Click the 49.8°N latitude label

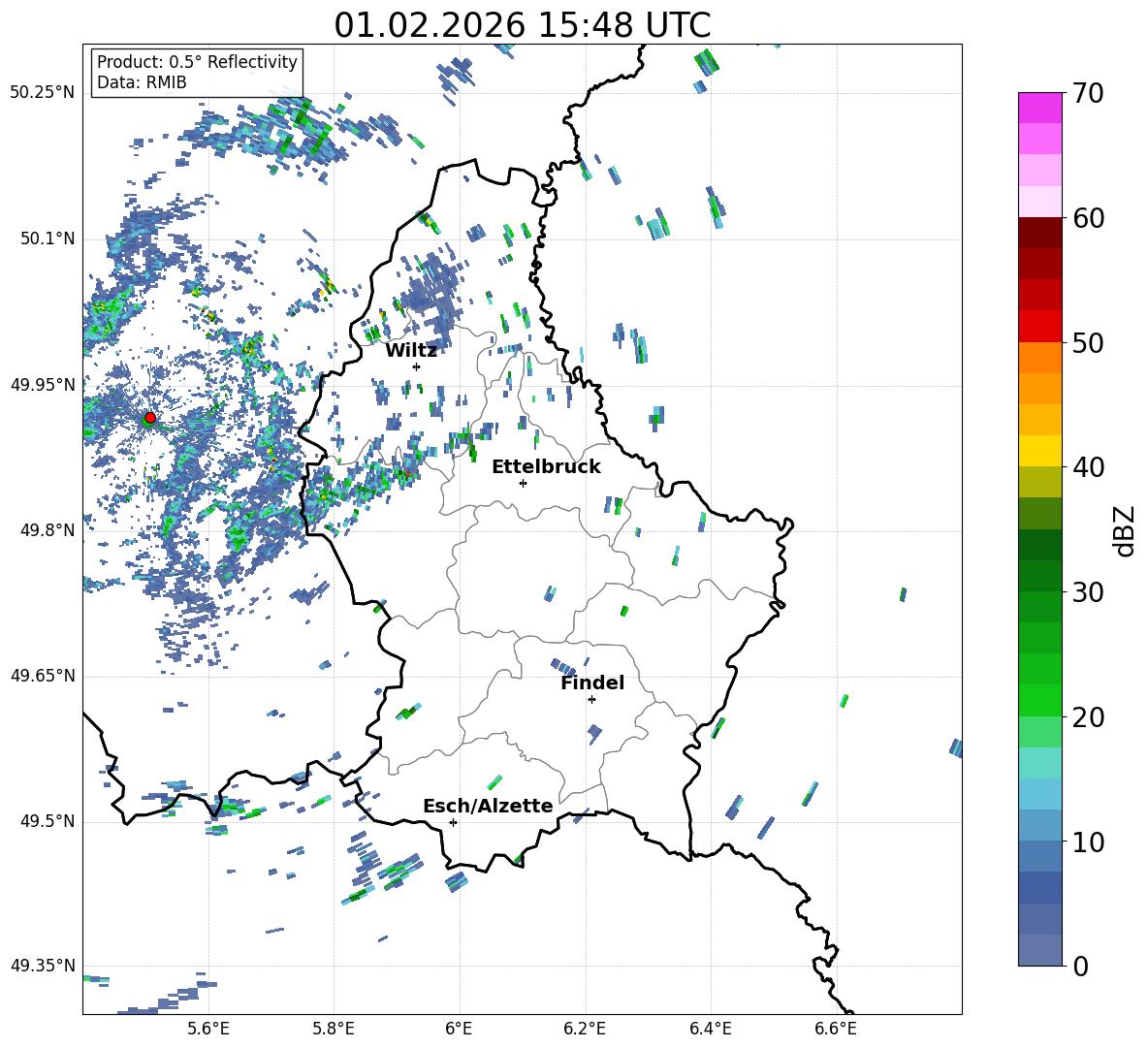tap(48, 530)
